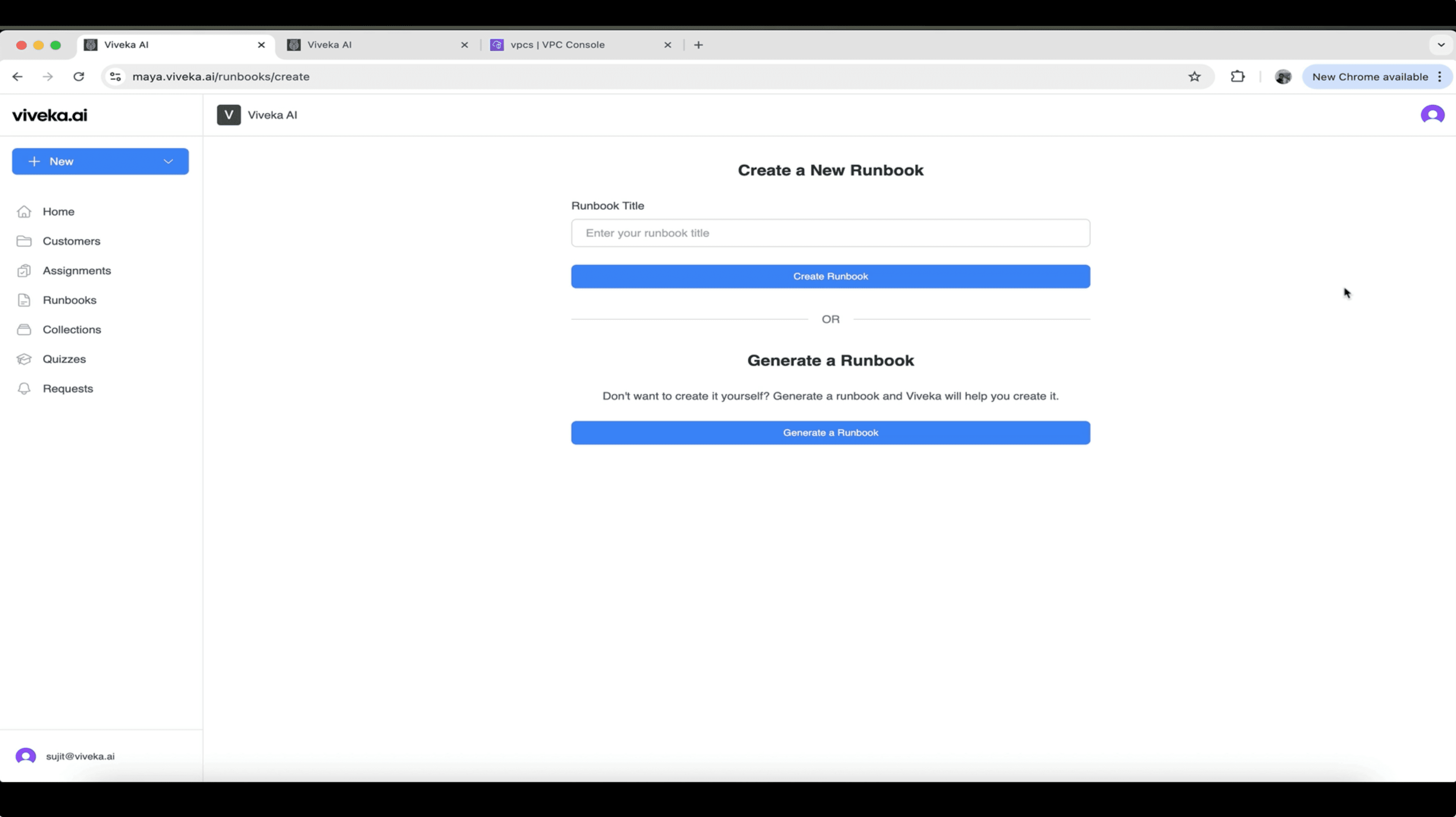Open a new browser tab with plus

699,45
